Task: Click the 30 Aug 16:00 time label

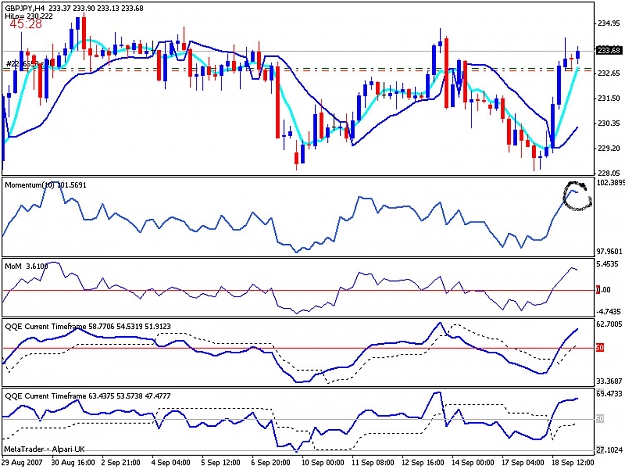Action: (x=73, y=463)
